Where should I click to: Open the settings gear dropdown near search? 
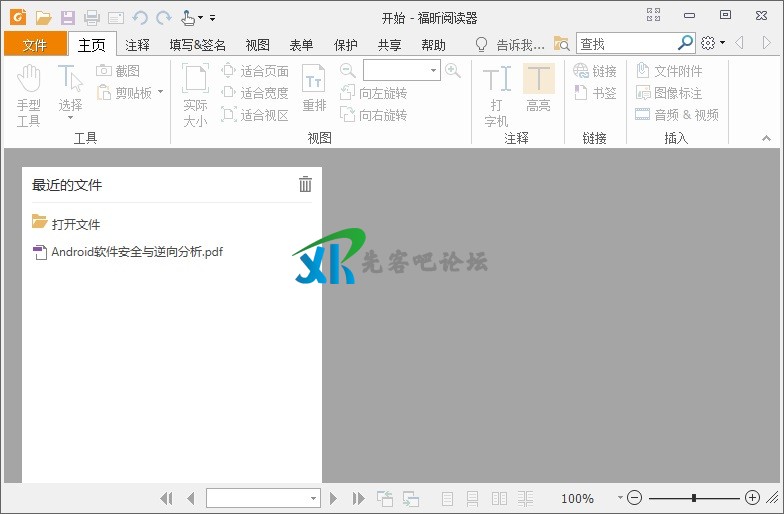click(x=712, y=43)
